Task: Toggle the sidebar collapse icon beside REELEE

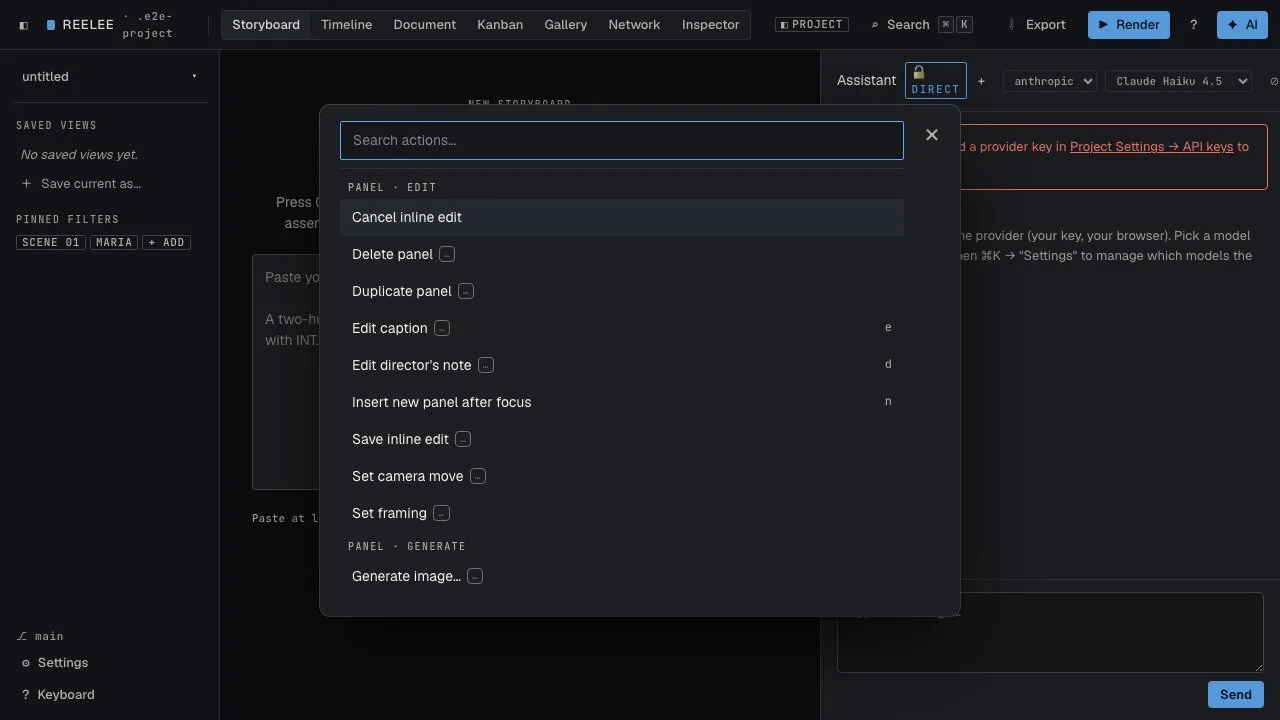Action: click(24, 25)
